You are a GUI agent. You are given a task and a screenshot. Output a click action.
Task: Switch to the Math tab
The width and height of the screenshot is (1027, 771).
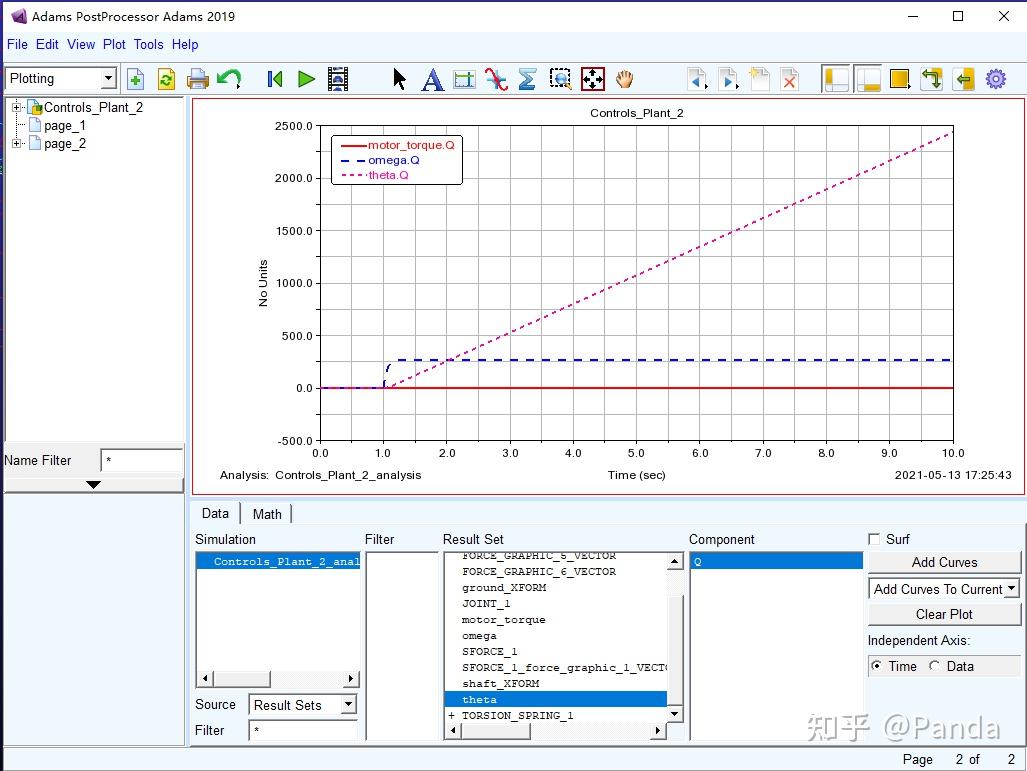click(267, 514)
